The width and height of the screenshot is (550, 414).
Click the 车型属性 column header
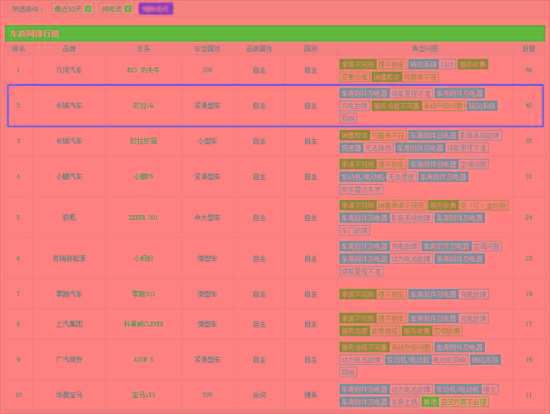pyautogui.click(x=207, y=49)
